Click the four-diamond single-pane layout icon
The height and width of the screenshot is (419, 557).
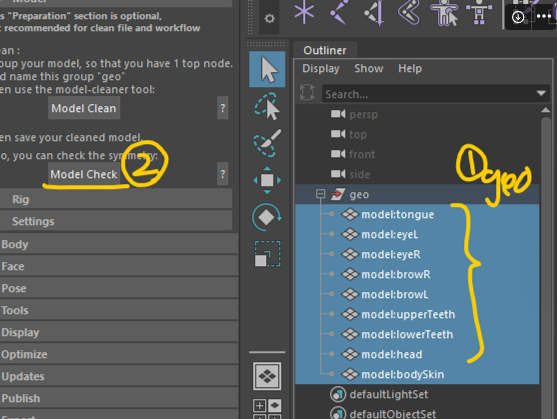coord(267,376)
